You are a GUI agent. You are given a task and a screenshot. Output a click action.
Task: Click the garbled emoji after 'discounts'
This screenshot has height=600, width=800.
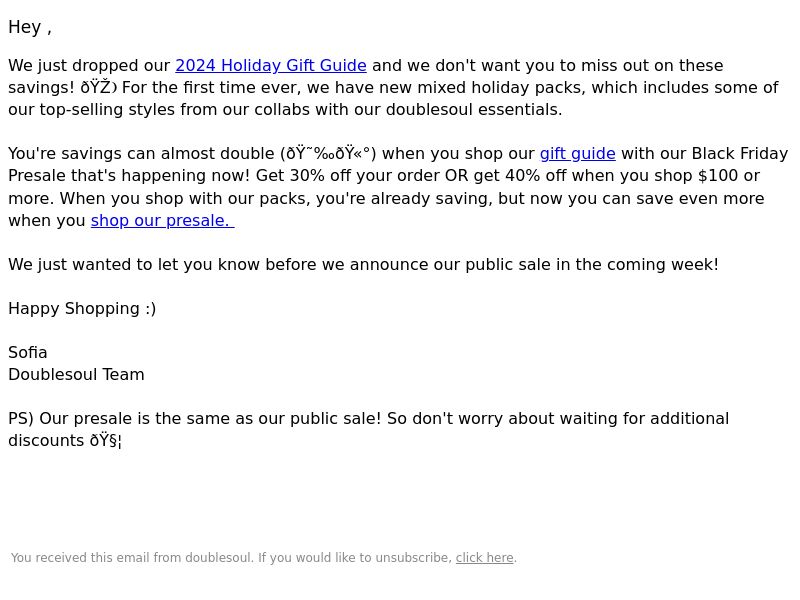tap(106, 441)
